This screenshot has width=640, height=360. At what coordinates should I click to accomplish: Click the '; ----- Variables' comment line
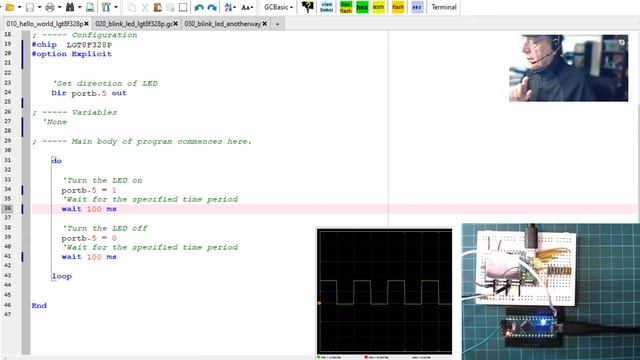click(x=75, y=112)
